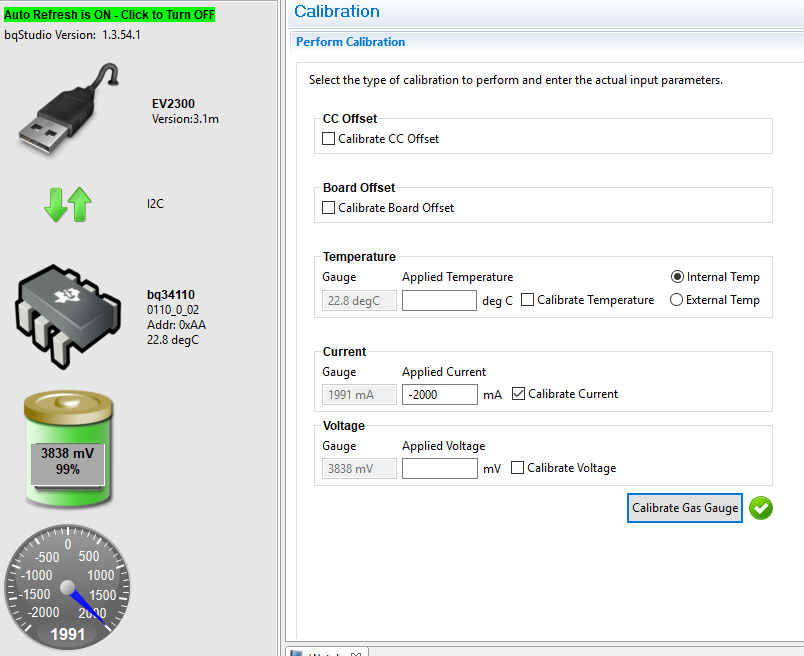Click the bqStudio Version 1.3.54.1 text

point(72,35)
